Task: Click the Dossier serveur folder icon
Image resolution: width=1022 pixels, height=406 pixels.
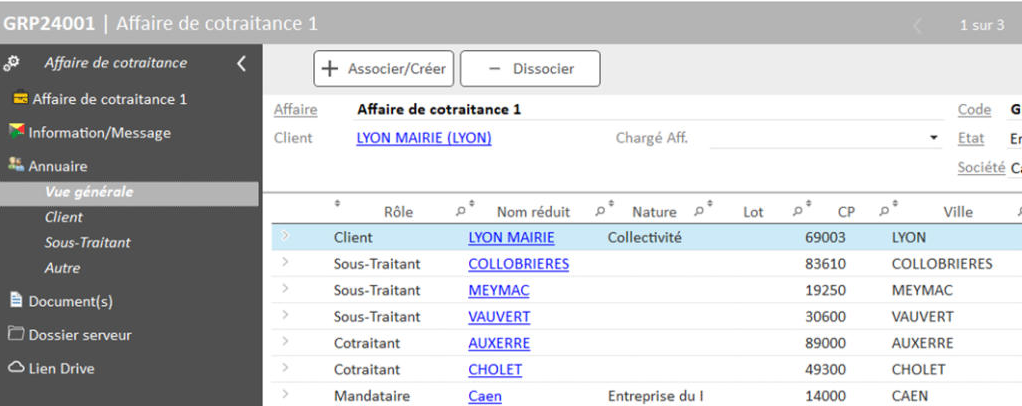Action: 16,334
